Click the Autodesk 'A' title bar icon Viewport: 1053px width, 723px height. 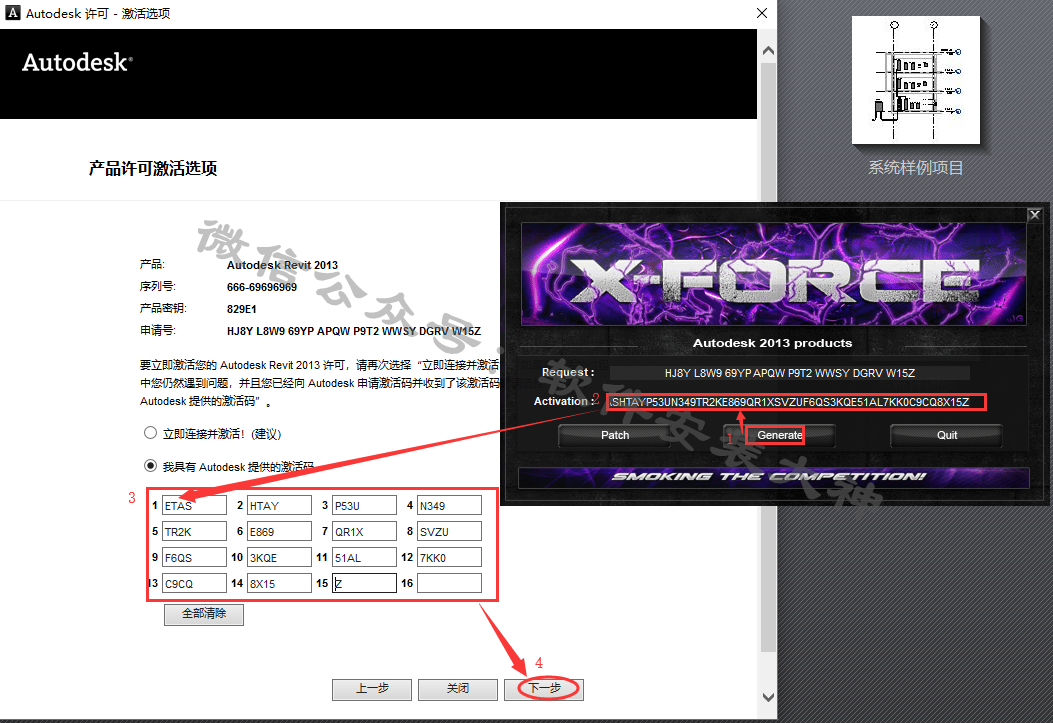[x=12, y=13]
